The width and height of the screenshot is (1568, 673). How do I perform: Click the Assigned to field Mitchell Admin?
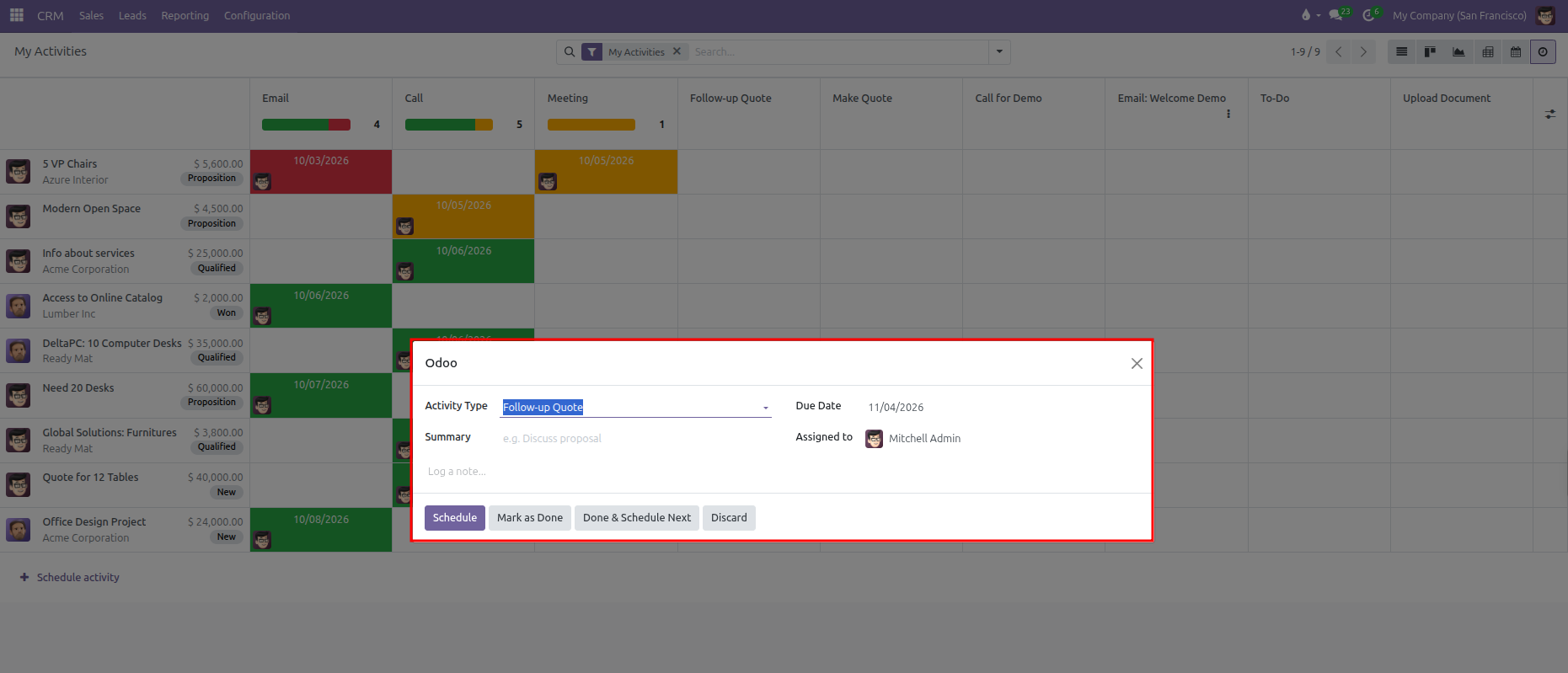pyautogui.click(x=1001, y=438)
